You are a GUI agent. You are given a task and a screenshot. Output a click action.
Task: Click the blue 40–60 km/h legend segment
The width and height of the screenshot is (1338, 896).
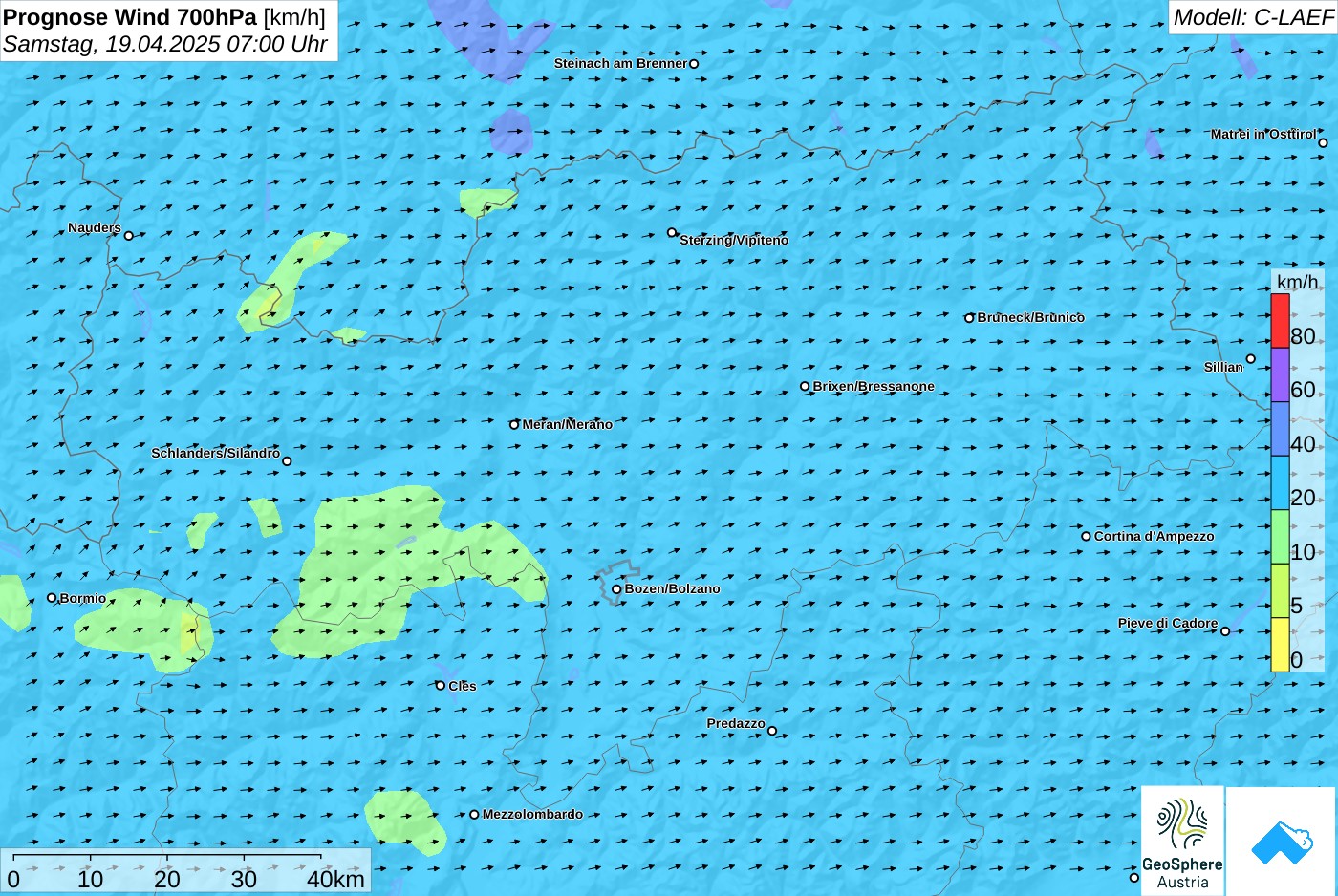tap(1280, 429)
